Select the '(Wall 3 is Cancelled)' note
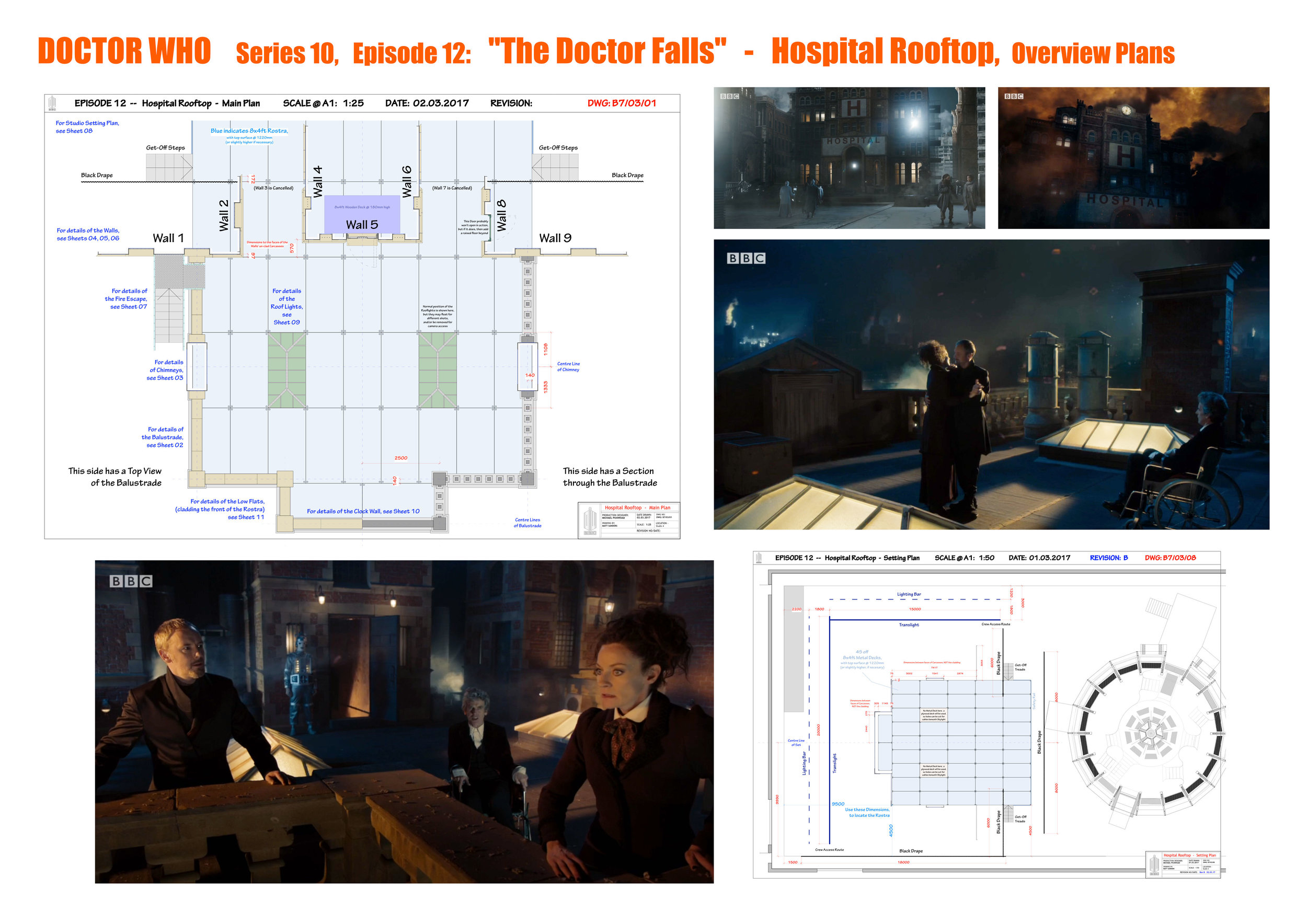The image size is (1307, 924). pyautogui.click(x=273, y=188)
